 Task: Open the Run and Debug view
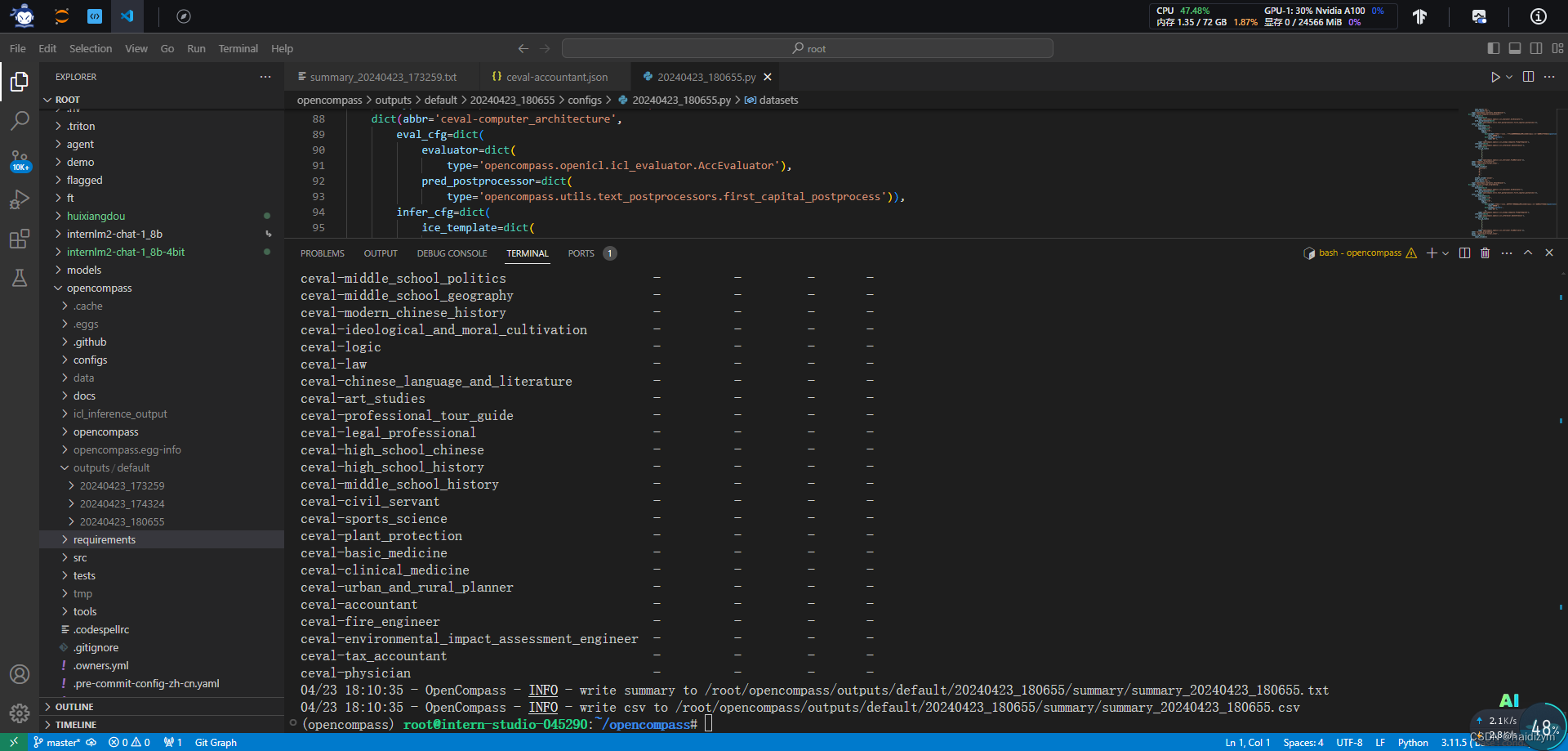[x=20, y=199]
